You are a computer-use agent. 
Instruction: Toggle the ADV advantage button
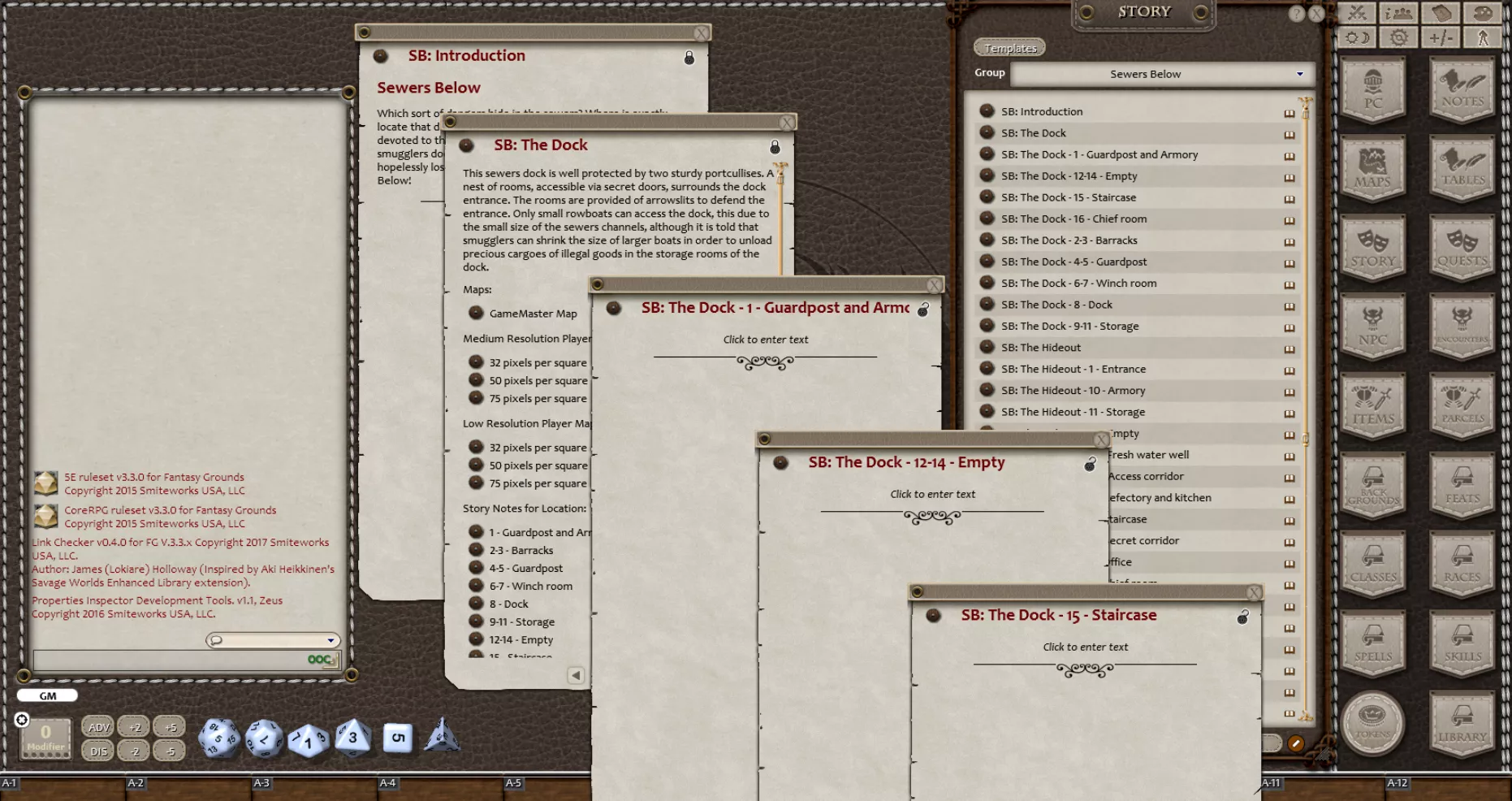coord(98,727)
